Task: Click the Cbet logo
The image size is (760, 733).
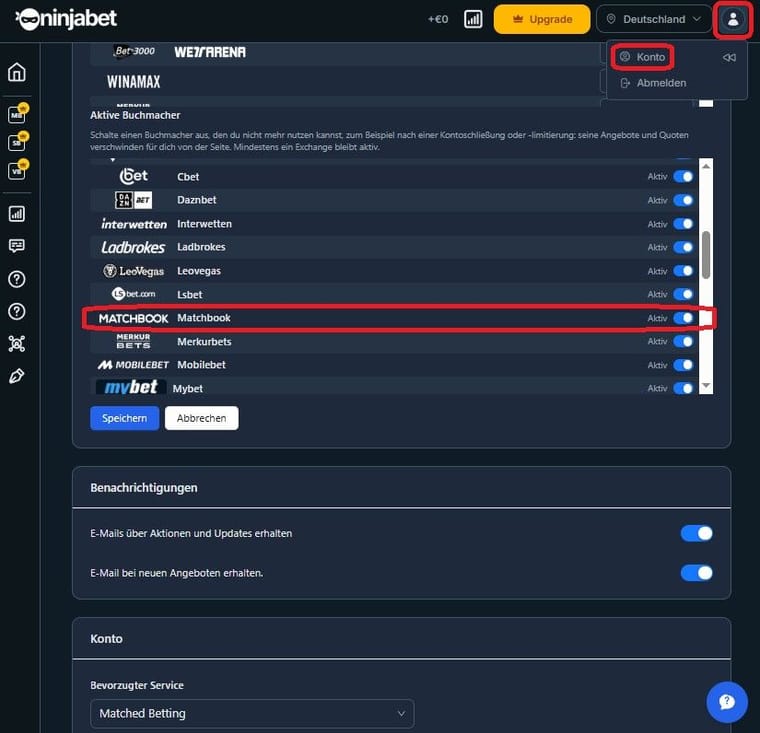Action: 133,176
